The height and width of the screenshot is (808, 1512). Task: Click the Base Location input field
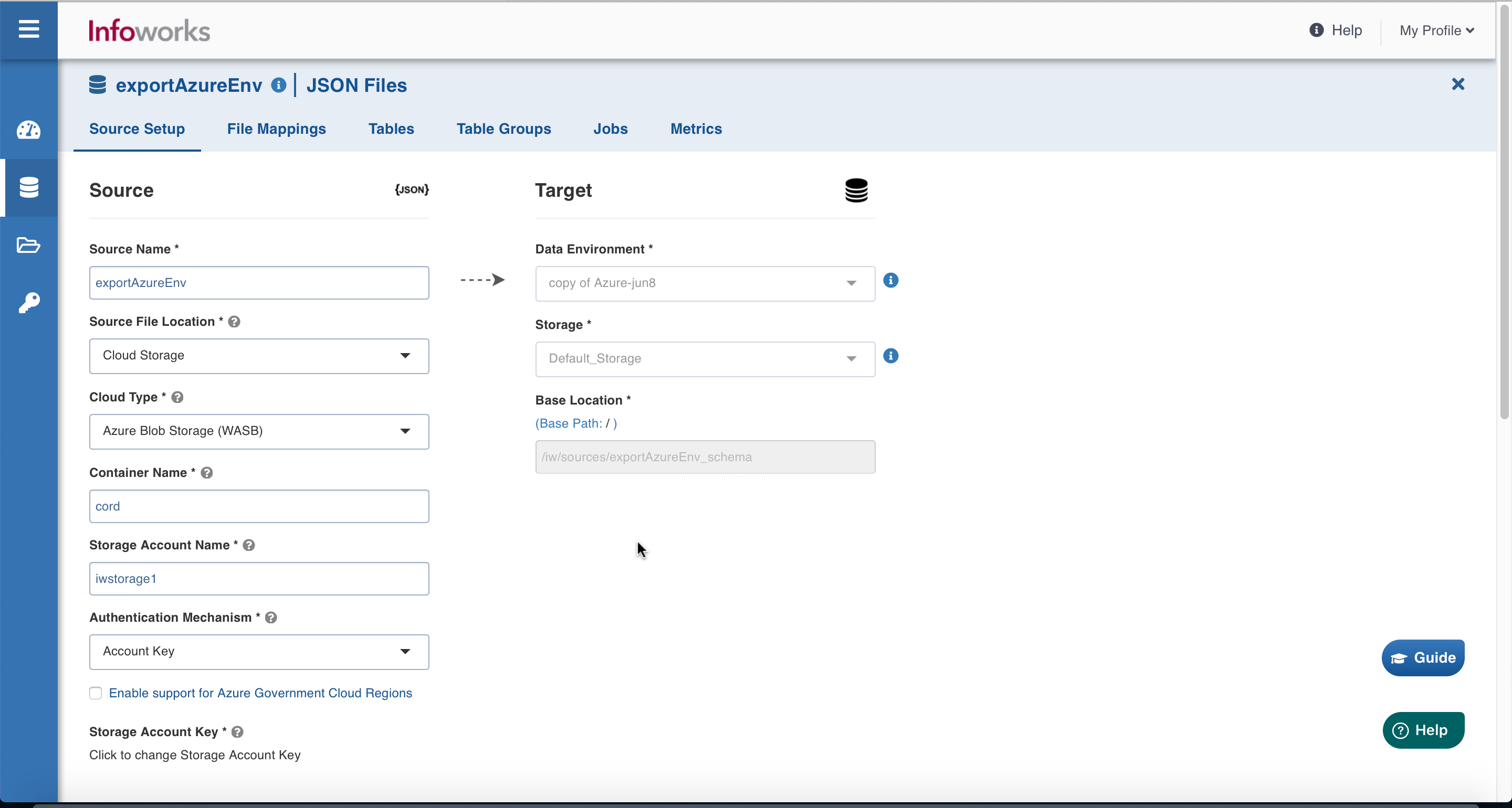[x=705, y=457]
